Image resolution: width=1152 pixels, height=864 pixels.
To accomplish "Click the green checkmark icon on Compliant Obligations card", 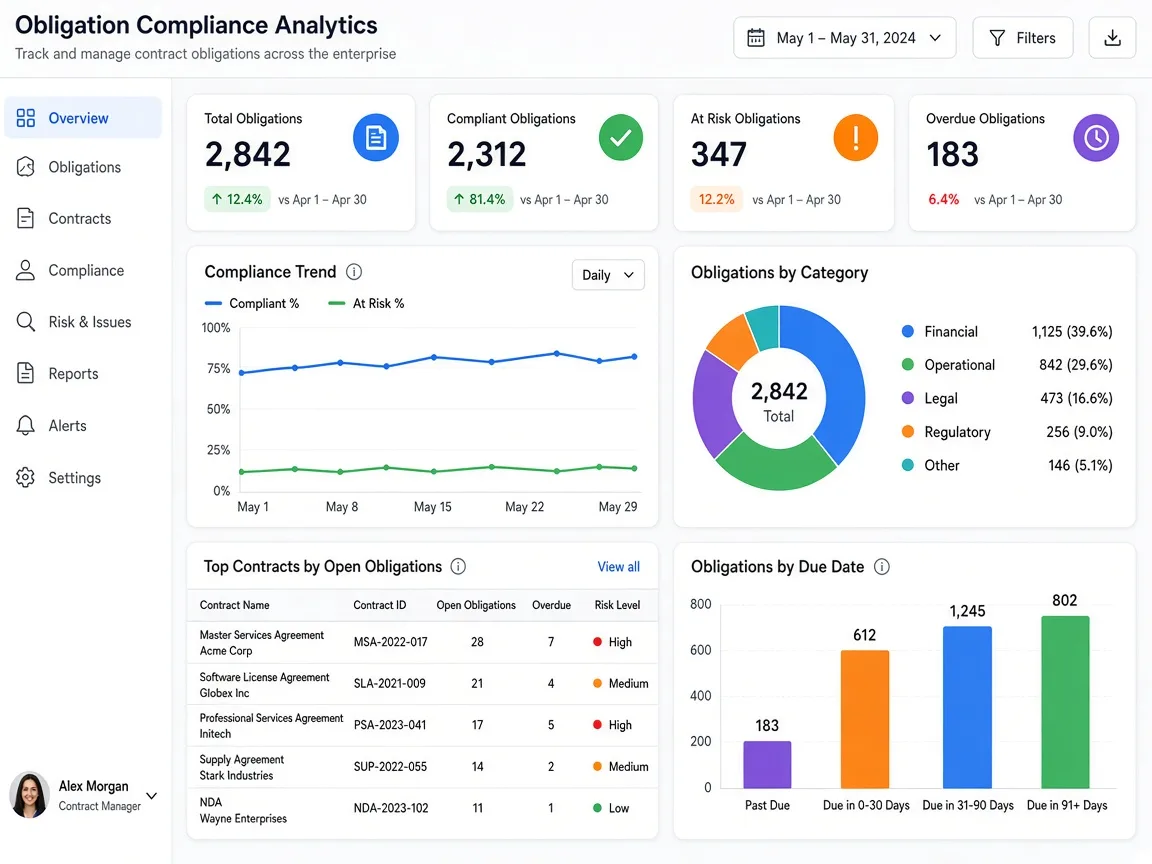I will tap(621, 137).
